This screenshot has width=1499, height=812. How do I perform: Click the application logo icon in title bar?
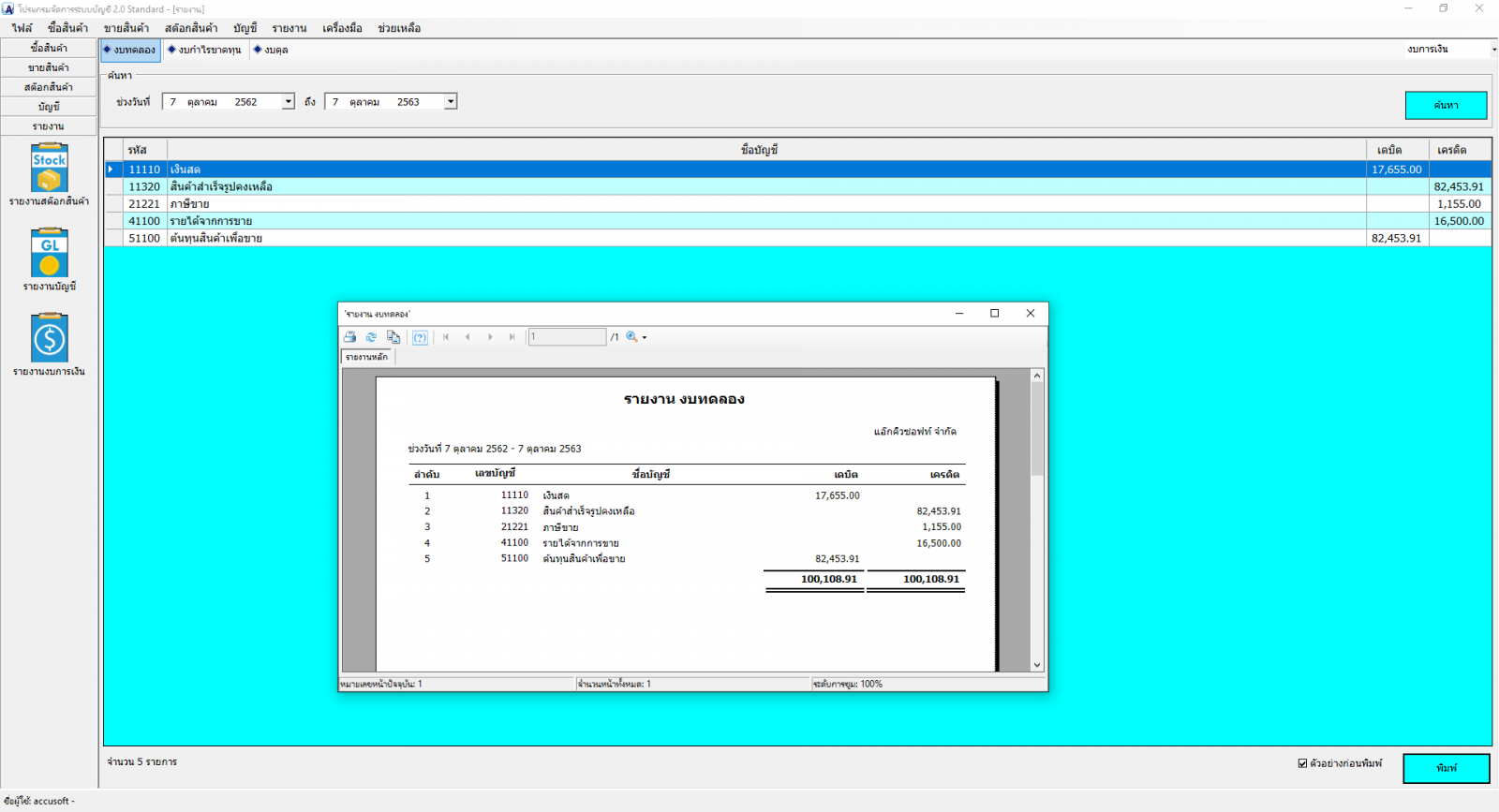tap(8, 8)
